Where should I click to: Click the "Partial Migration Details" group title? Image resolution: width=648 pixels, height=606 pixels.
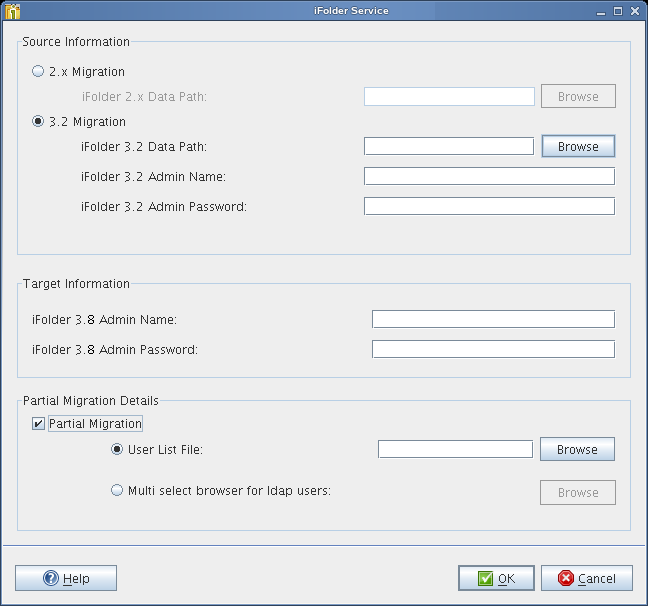[x=91, y=401]
